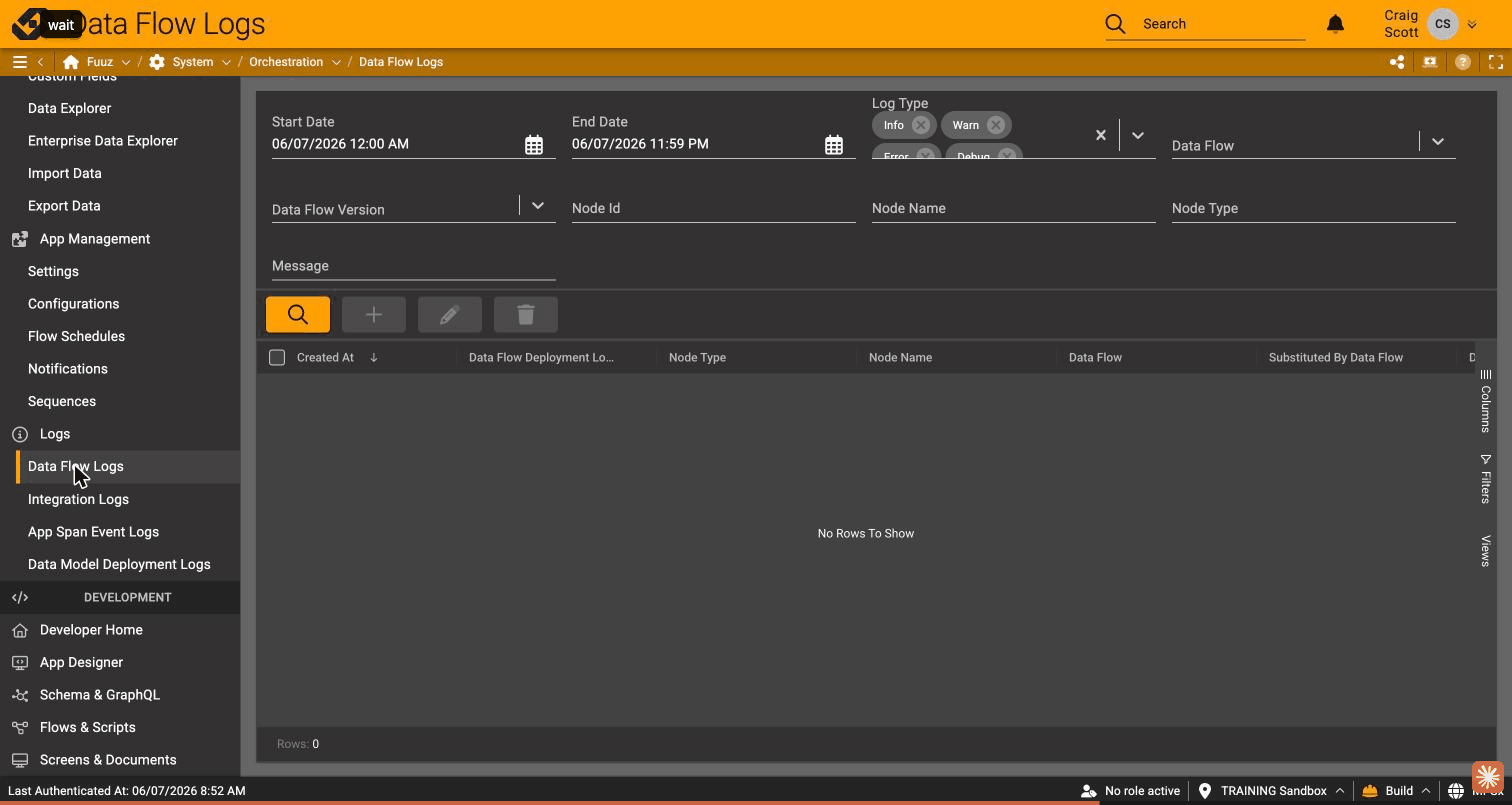Screen dimensions: 1512x805
Task: Click the header Search field
Action: [1223, 24]
